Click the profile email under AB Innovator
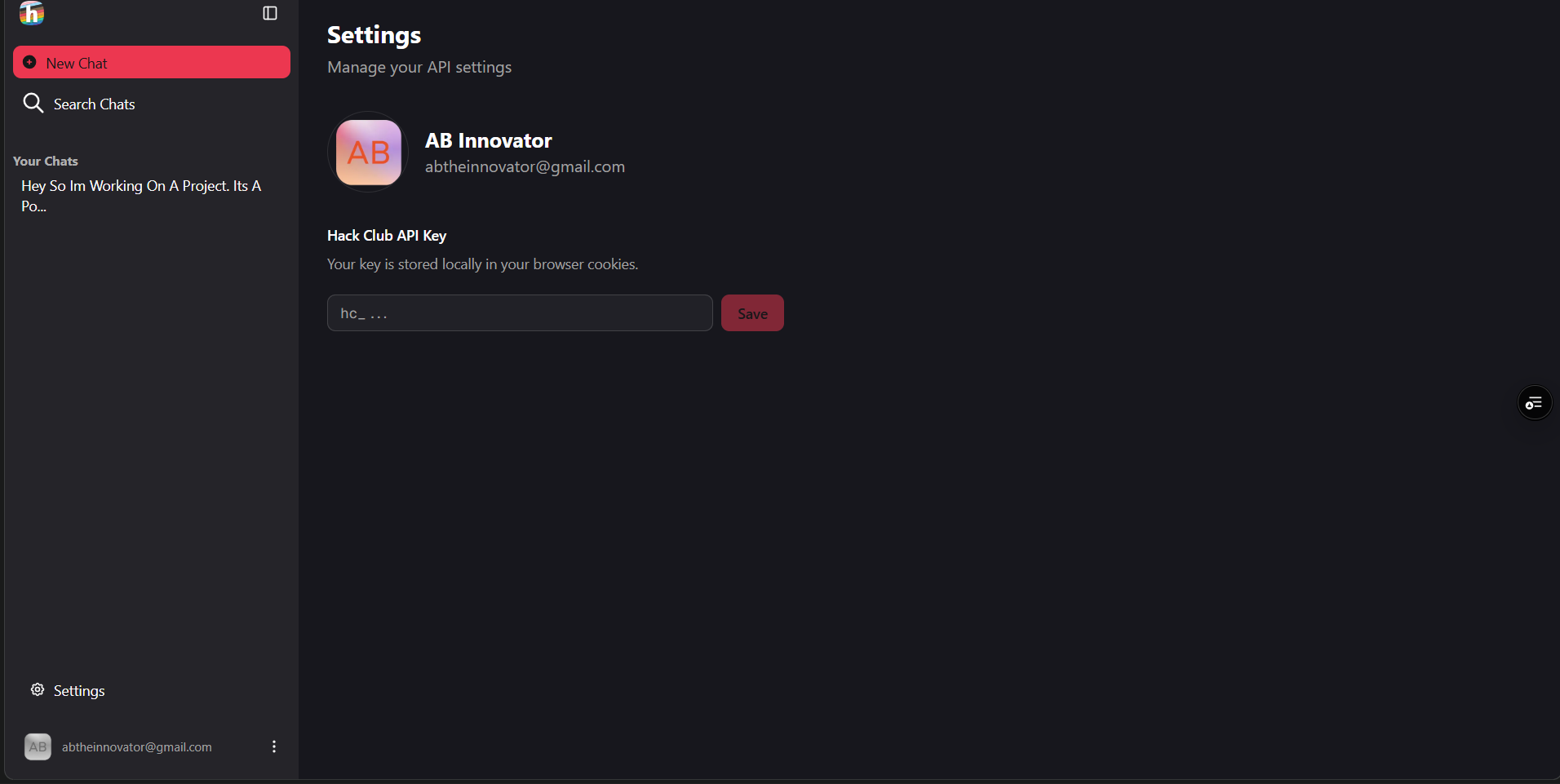Screen dimensions: 1560x784 525,167
